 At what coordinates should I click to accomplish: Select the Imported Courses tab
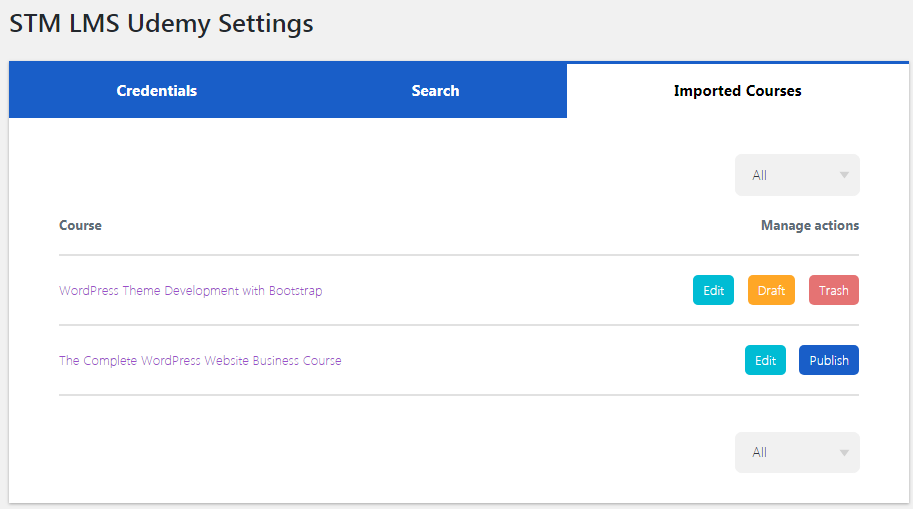738,91
